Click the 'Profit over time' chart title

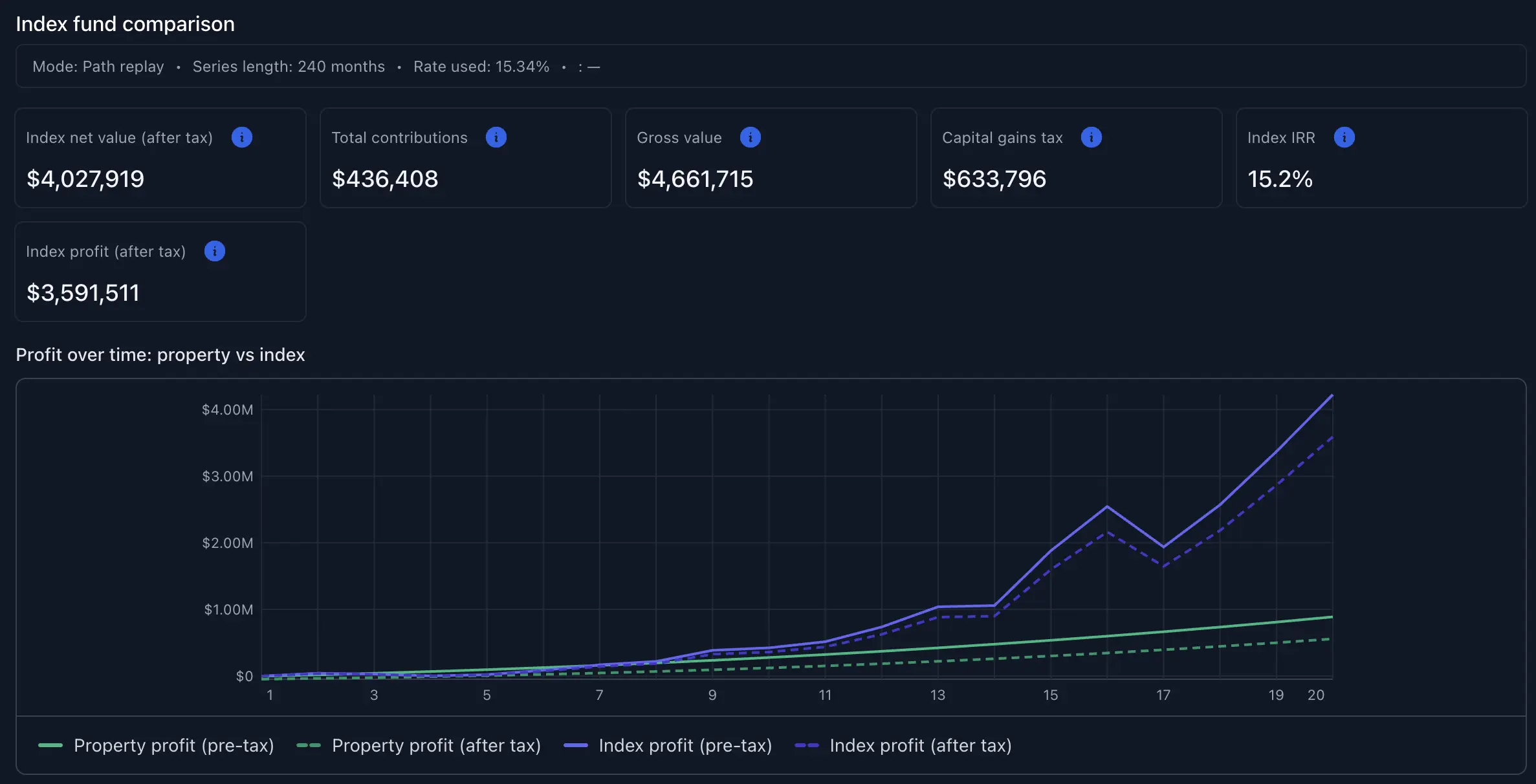pyautogui.click(x=160, y=354)
